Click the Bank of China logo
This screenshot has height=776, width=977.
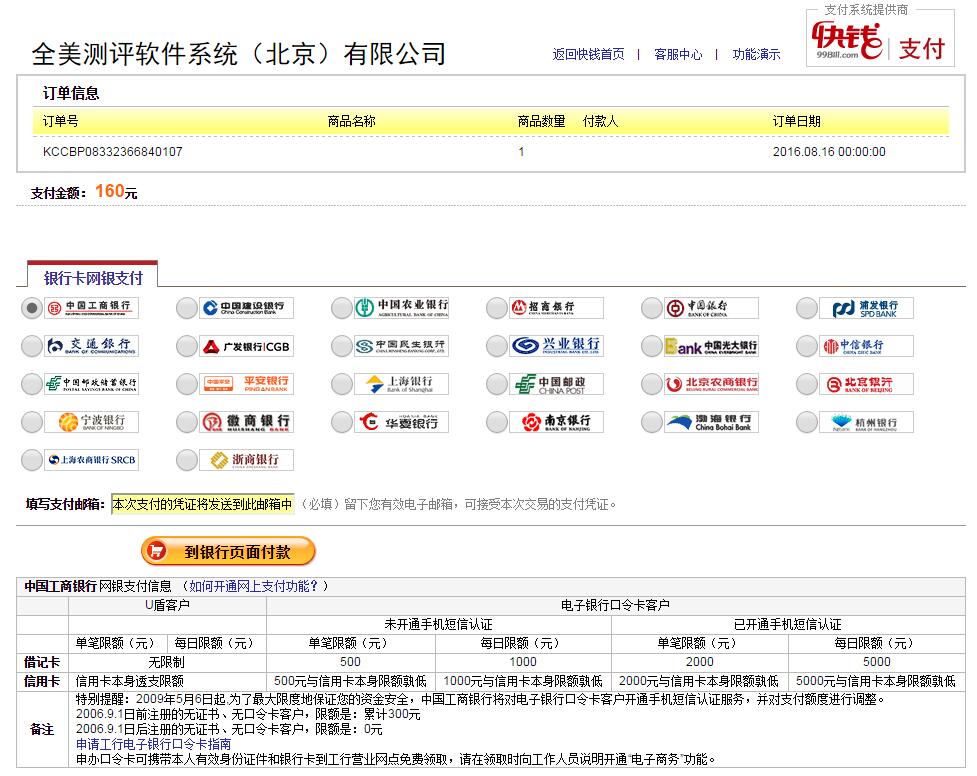tap(712, 308)
